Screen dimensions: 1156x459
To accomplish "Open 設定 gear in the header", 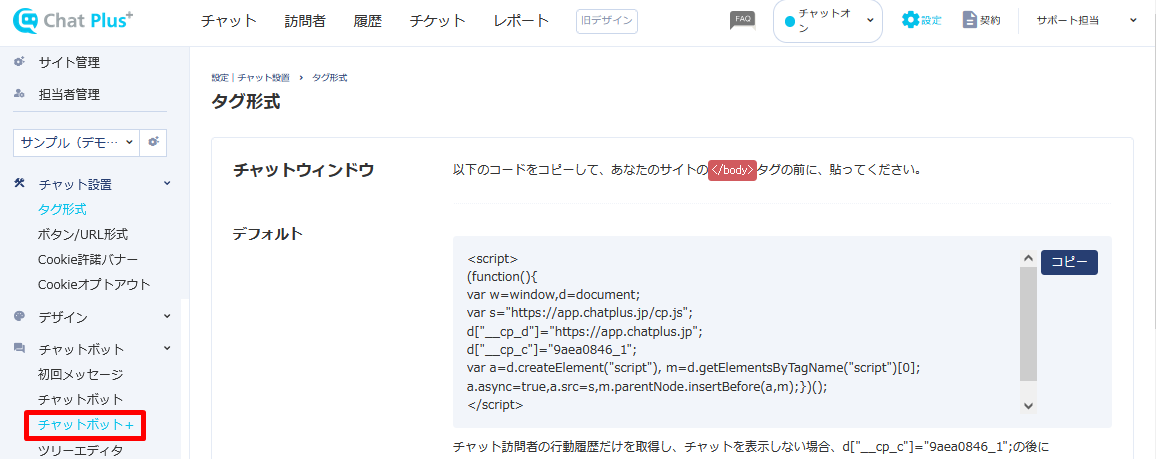I will coord(922,21).
